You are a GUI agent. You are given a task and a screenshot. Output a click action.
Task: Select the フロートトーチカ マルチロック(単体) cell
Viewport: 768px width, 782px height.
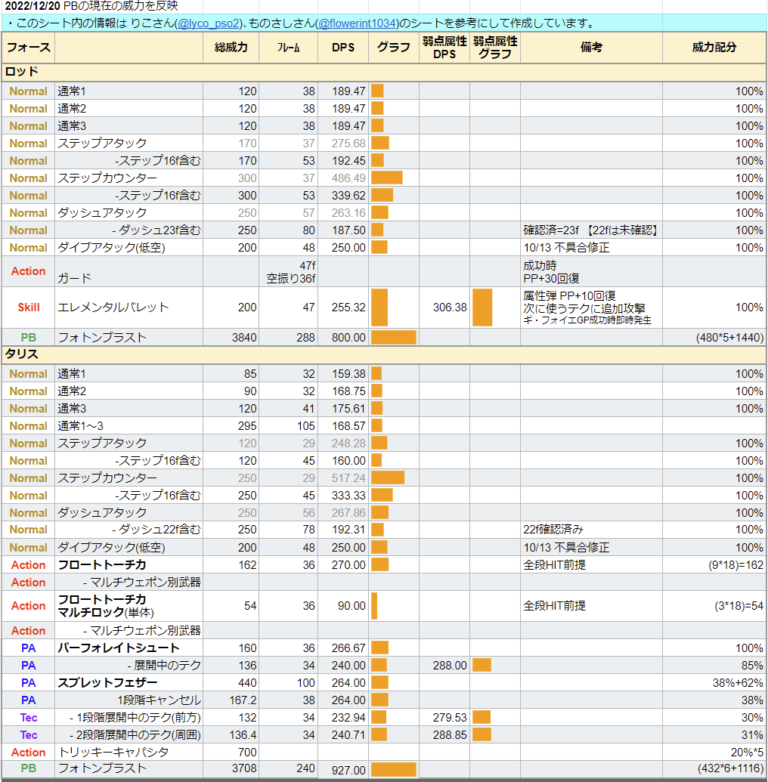pos(129,606)
